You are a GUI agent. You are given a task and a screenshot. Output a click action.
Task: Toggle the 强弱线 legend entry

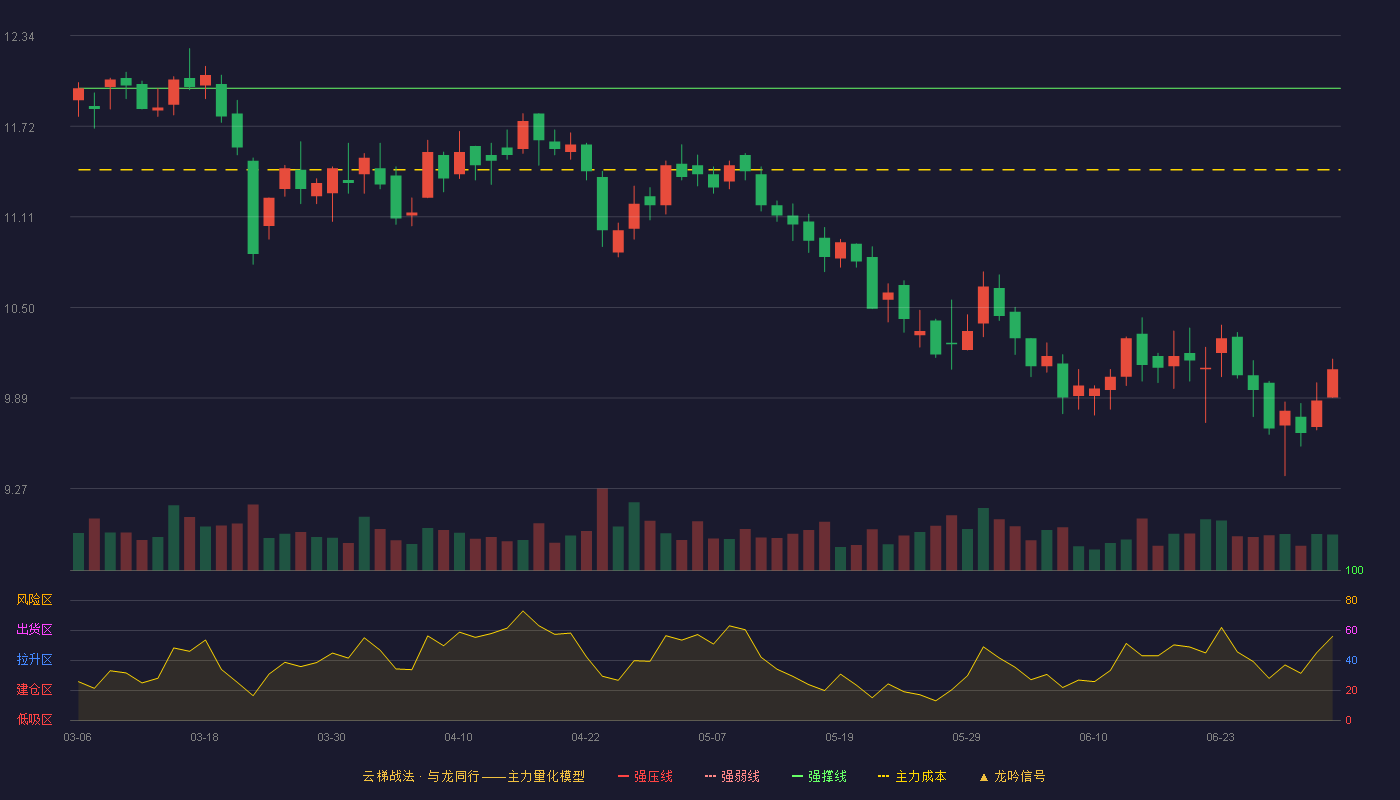click(x=732, y=776)
